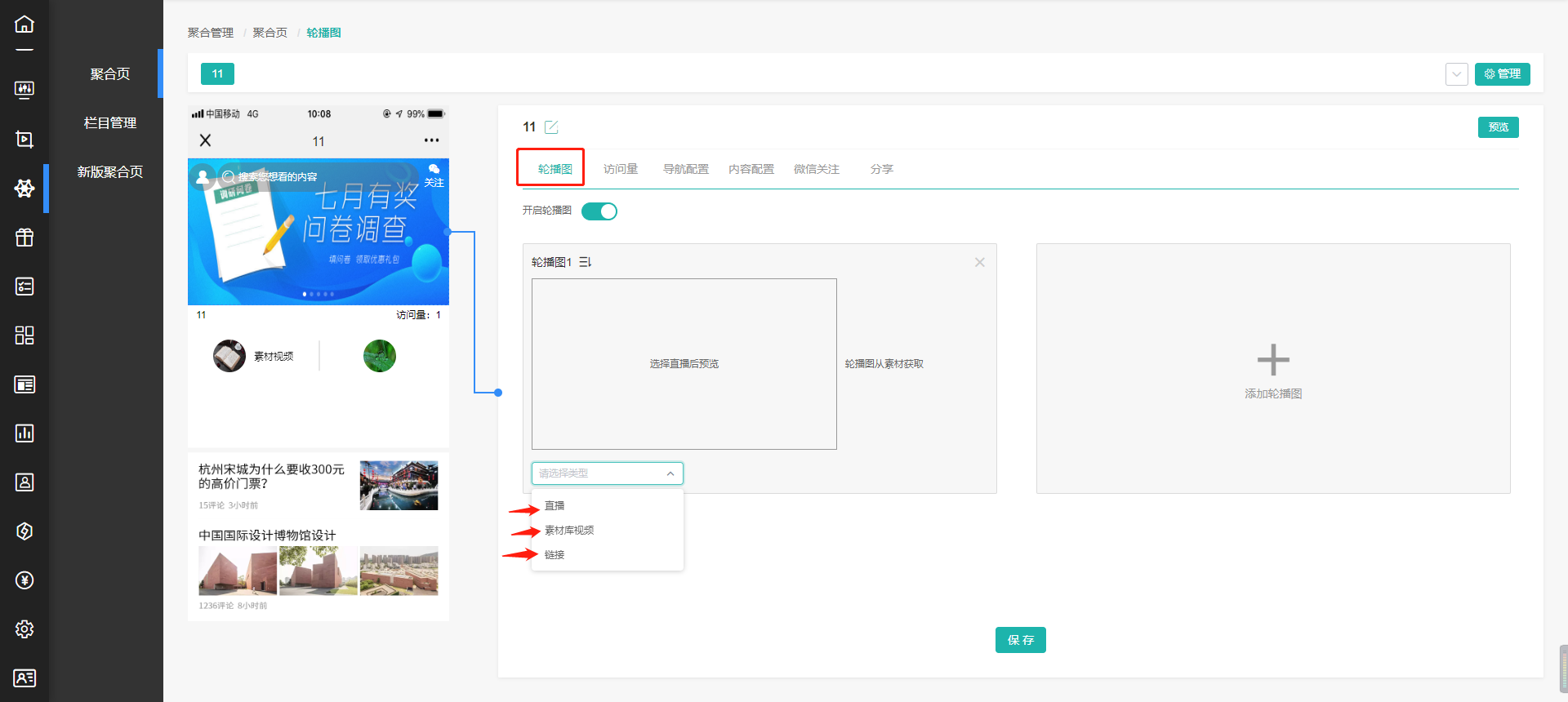Open the video playback icon in left rail
This screenshot has width=1568, height=702.
[24, 139]
